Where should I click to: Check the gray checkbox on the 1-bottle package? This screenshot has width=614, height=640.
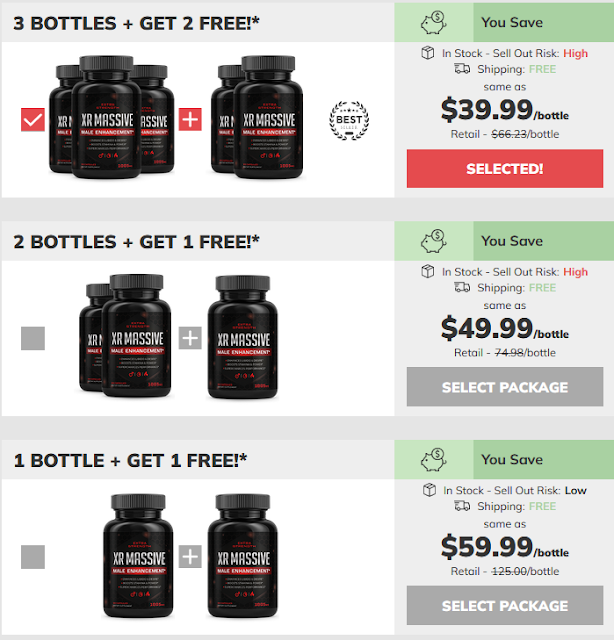coord(33,557)
